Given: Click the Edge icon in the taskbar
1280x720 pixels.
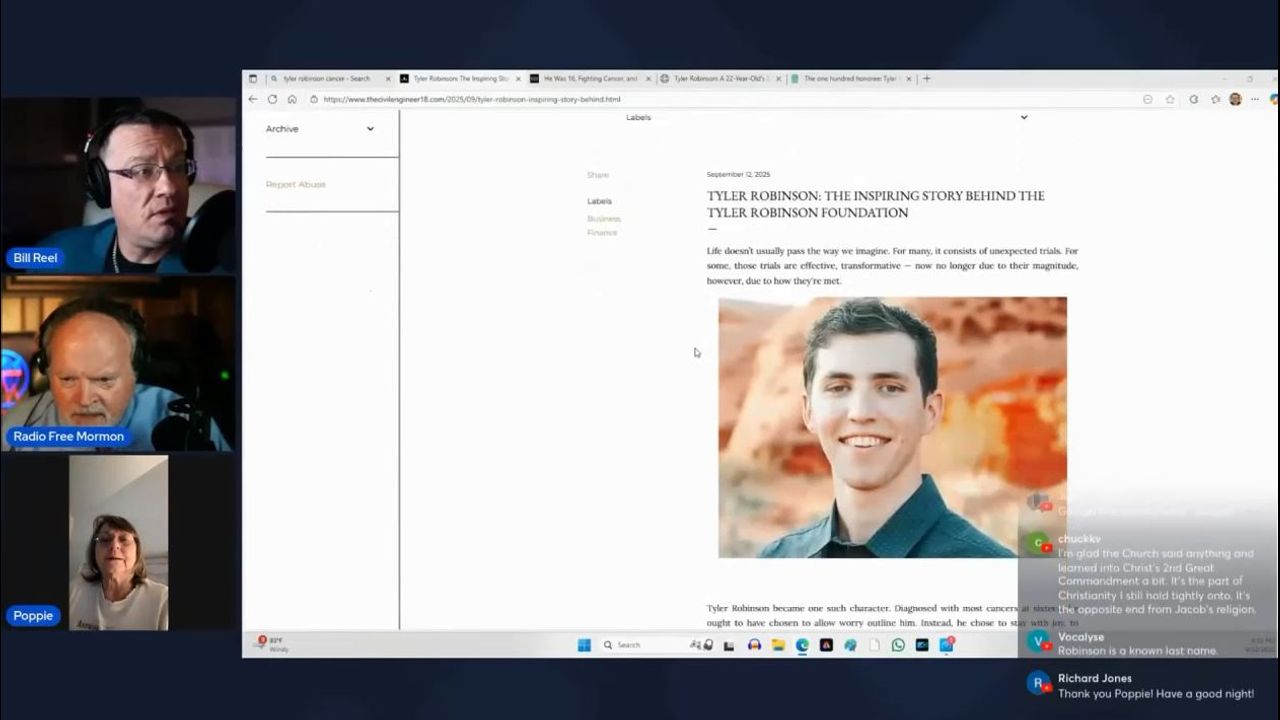Looking at the screenshot, I should coord(802,645).
